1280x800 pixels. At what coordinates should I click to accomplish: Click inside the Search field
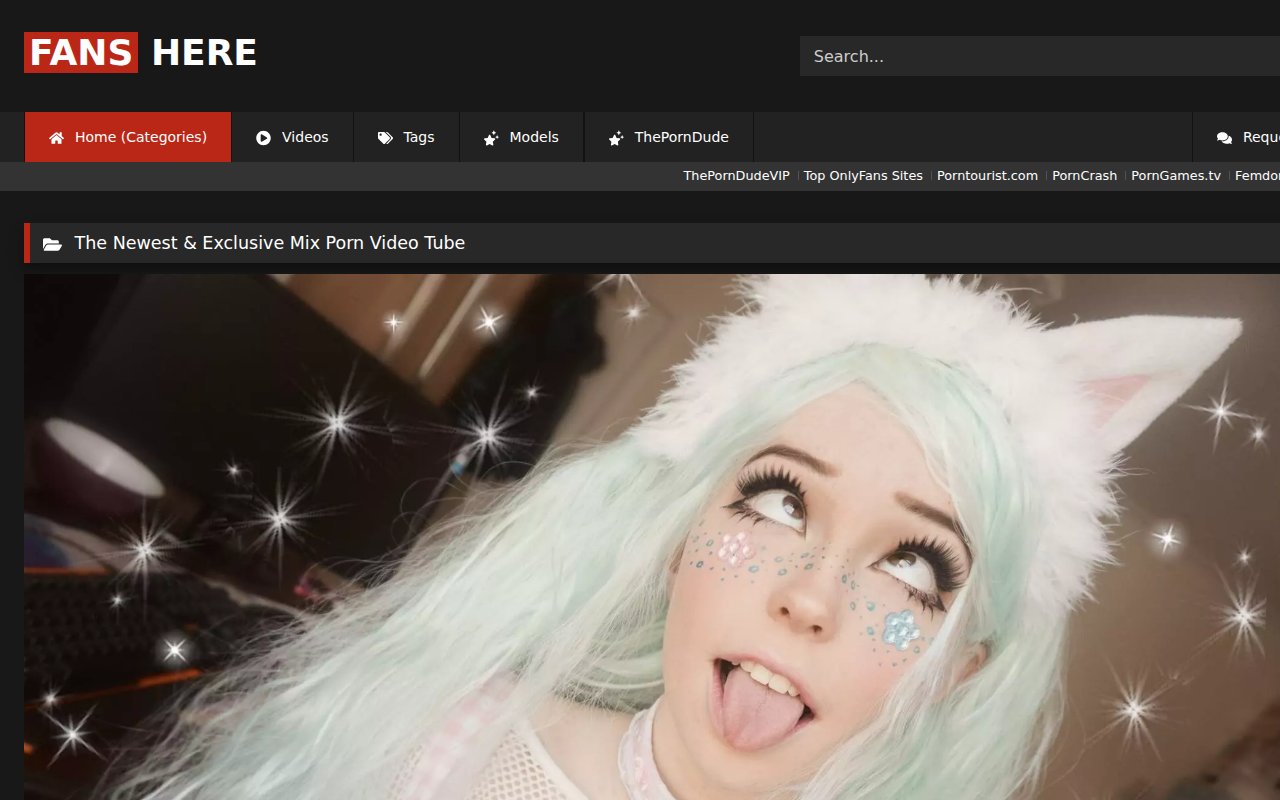[1000, 56]
